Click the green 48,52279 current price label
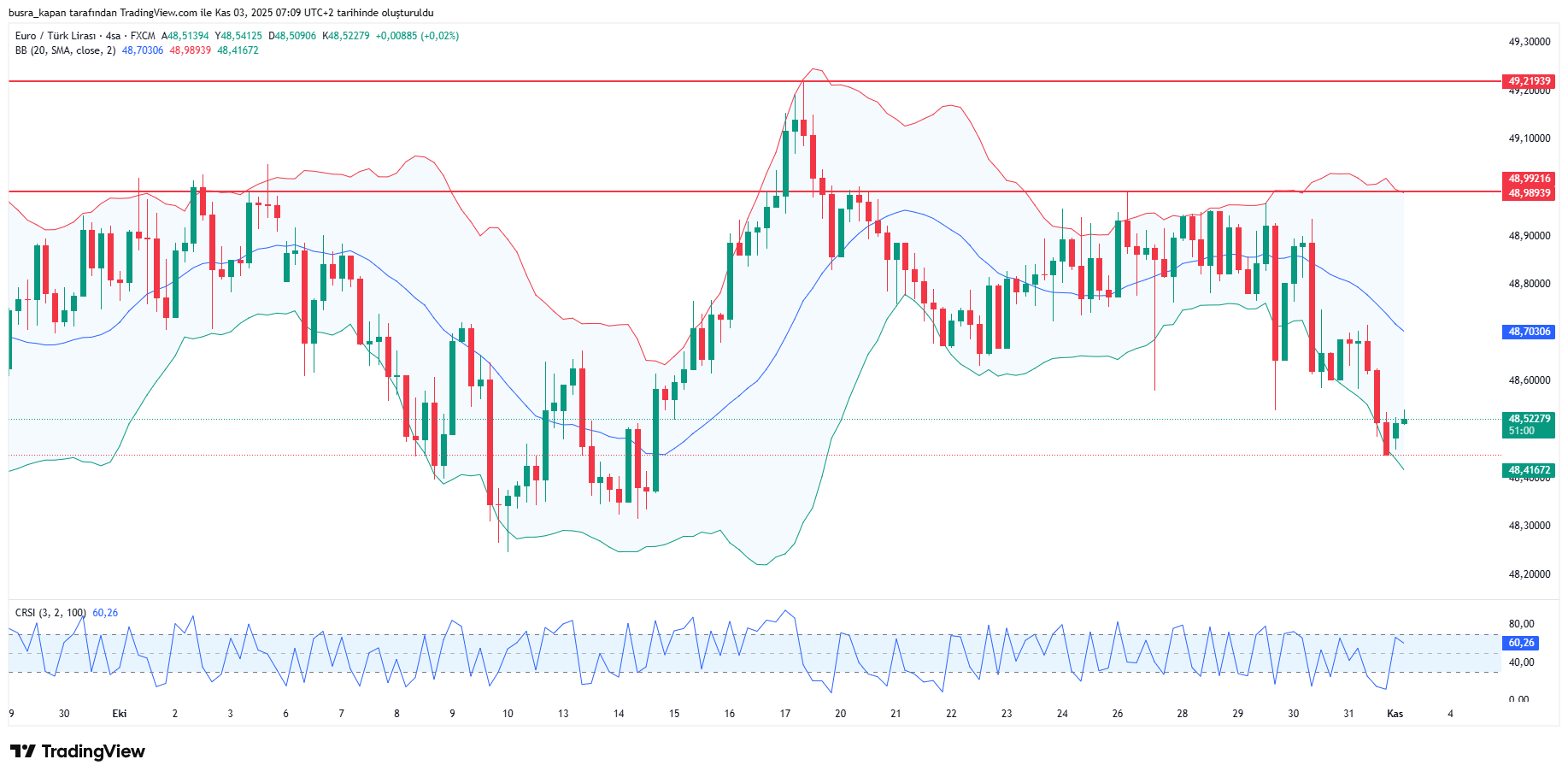The height and width of the screenshot is (777, 1568). (x=1528, y=419)
